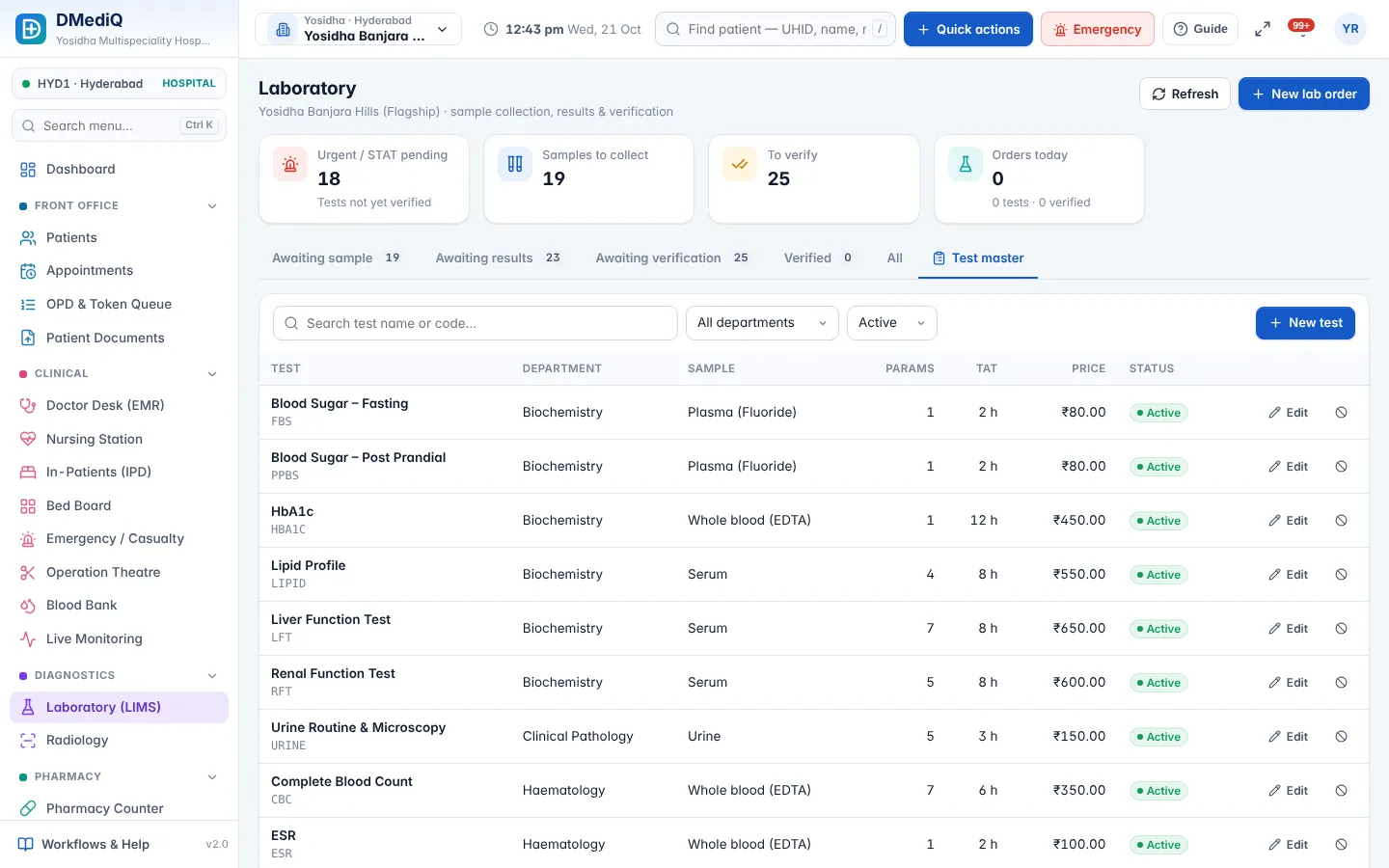Open Radiology in the sidebar
This screenshot has height=868, width=1389.
coord(119,740)
